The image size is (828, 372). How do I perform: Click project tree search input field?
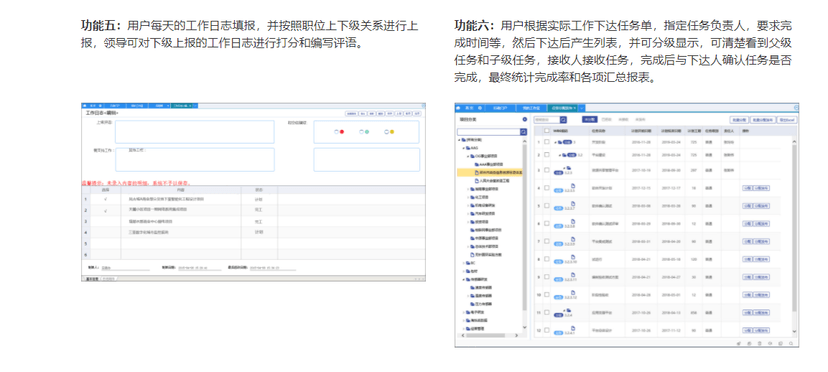tap(488, 132)
